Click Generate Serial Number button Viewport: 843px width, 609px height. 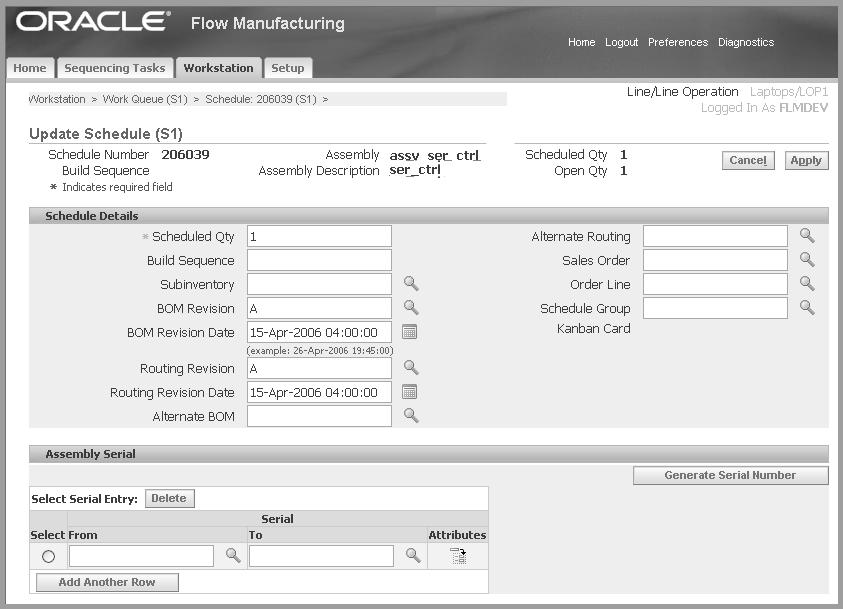[730, 475]
